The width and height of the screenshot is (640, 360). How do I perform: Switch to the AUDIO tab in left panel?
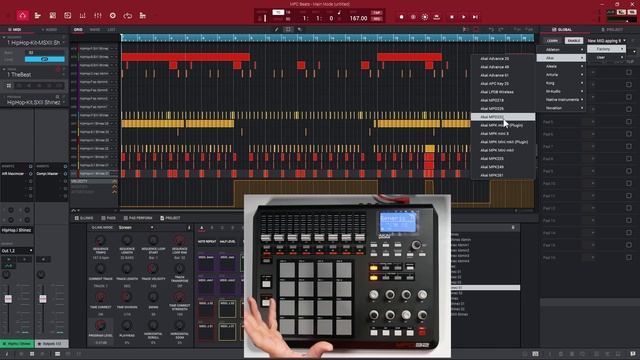point(49,30)
